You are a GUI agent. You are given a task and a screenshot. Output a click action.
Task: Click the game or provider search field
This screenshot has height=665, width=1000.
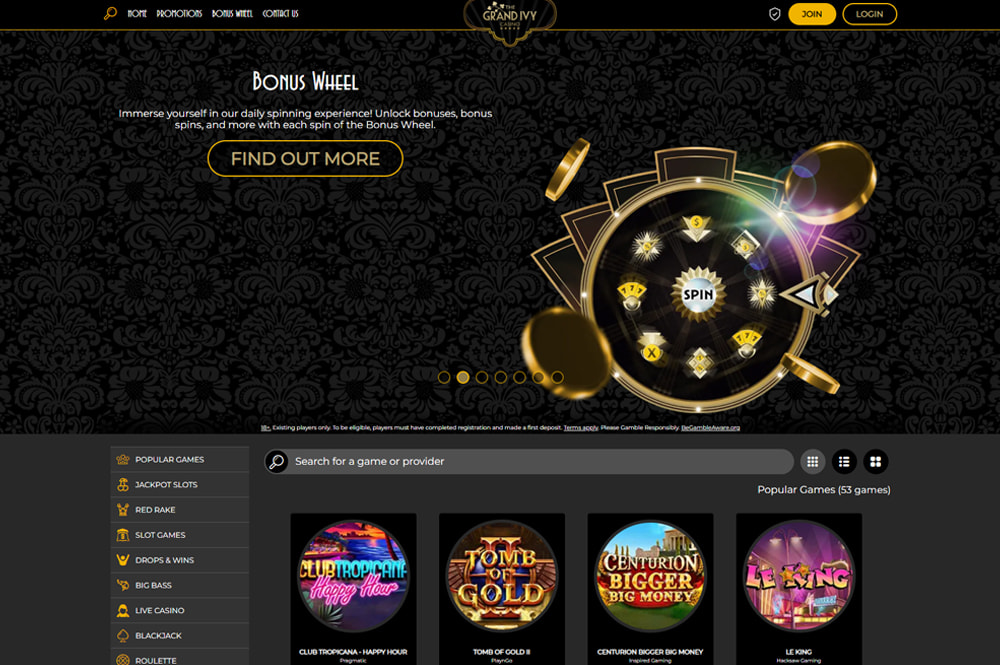pos(529,462)
